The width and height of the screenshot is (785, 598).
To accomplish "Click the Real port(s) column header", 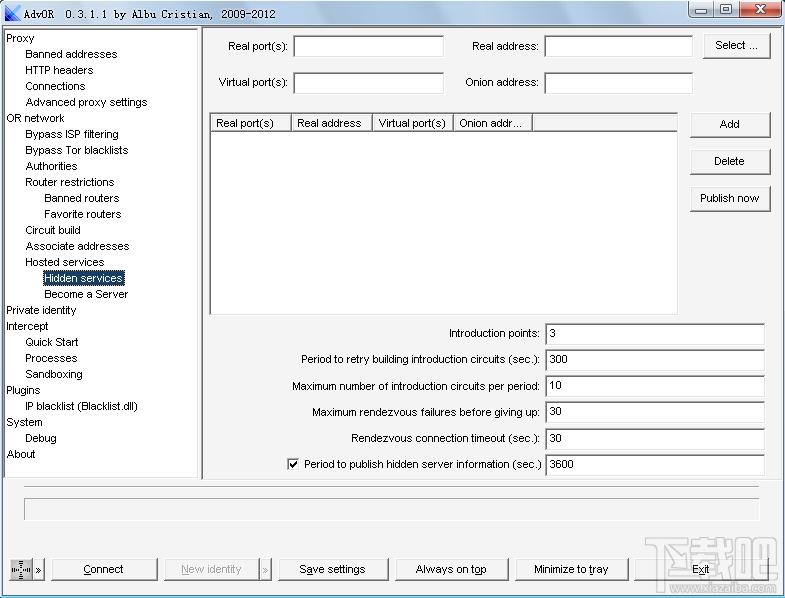I will pos(251,123).
